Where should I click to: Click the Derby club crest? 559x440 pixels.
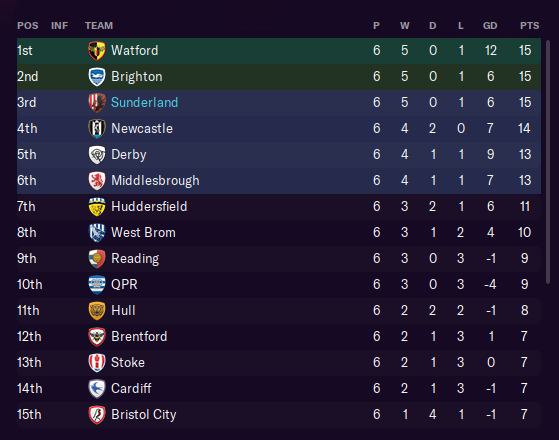pyautogui.click(x=97, y=155)
